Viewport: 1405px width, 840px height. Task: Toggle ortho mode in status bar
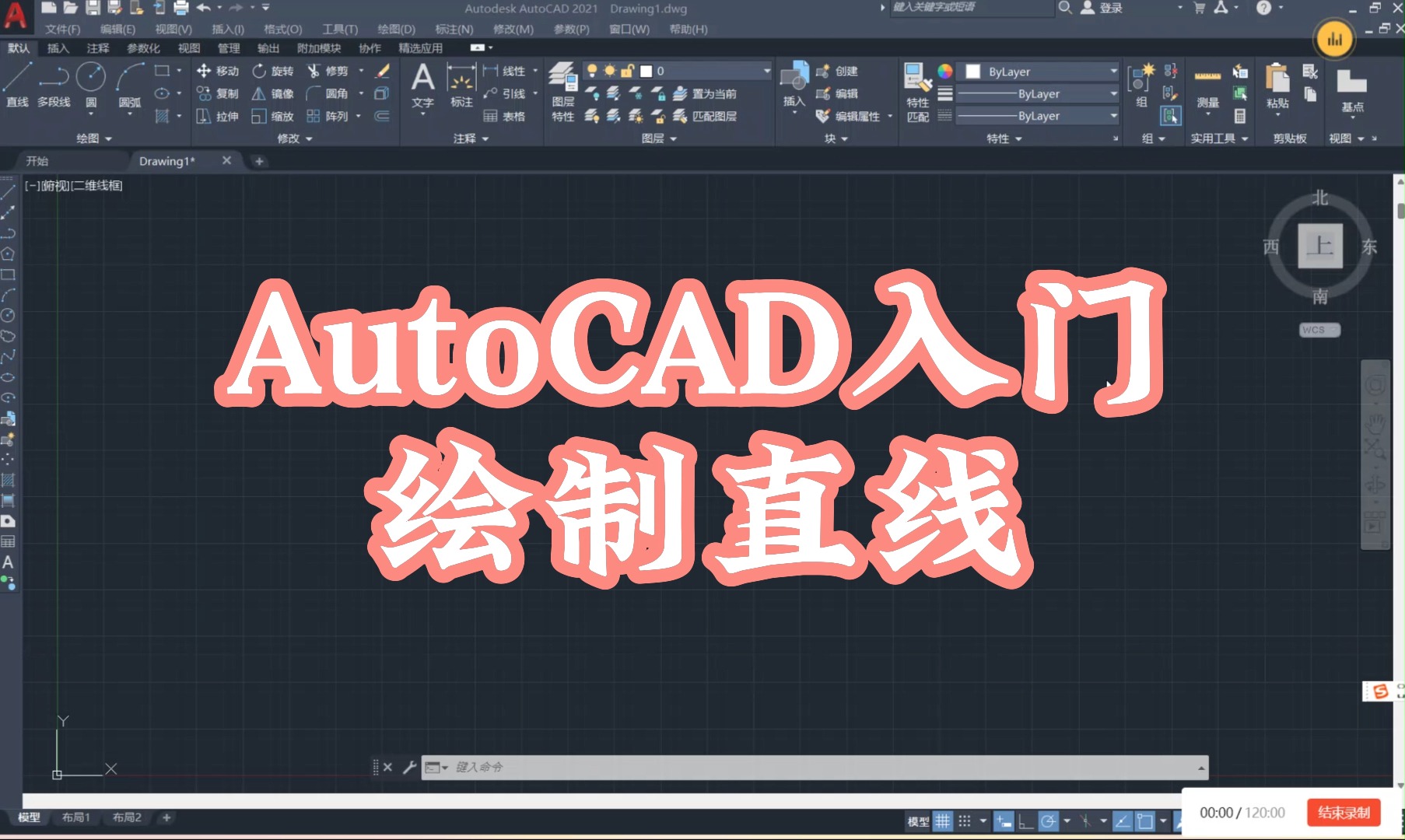[x=1026, y=821]
